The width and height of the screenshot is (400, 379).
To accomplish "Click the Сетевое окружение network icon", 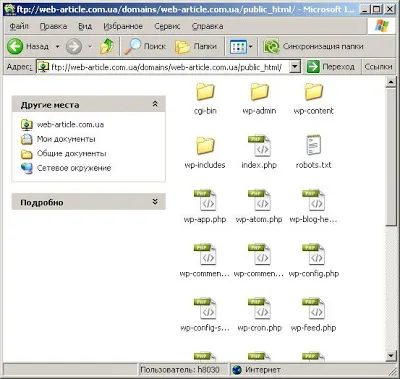I will 27,168.
